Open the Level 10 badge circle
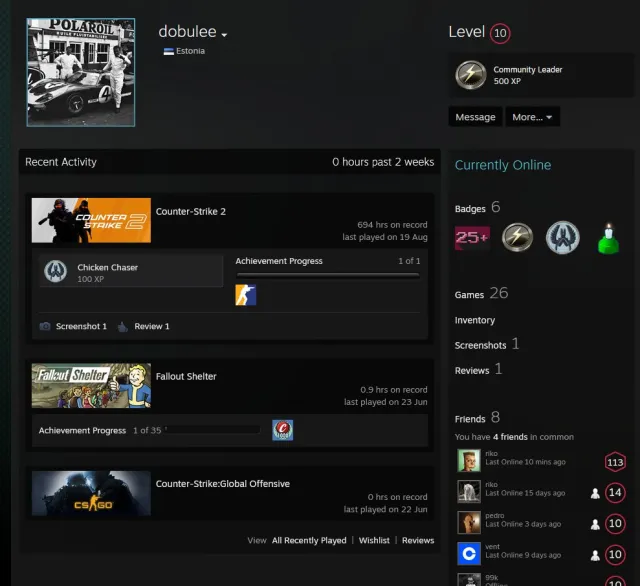The width and height of the screenshot is (640, 586). tap(500, 33)
